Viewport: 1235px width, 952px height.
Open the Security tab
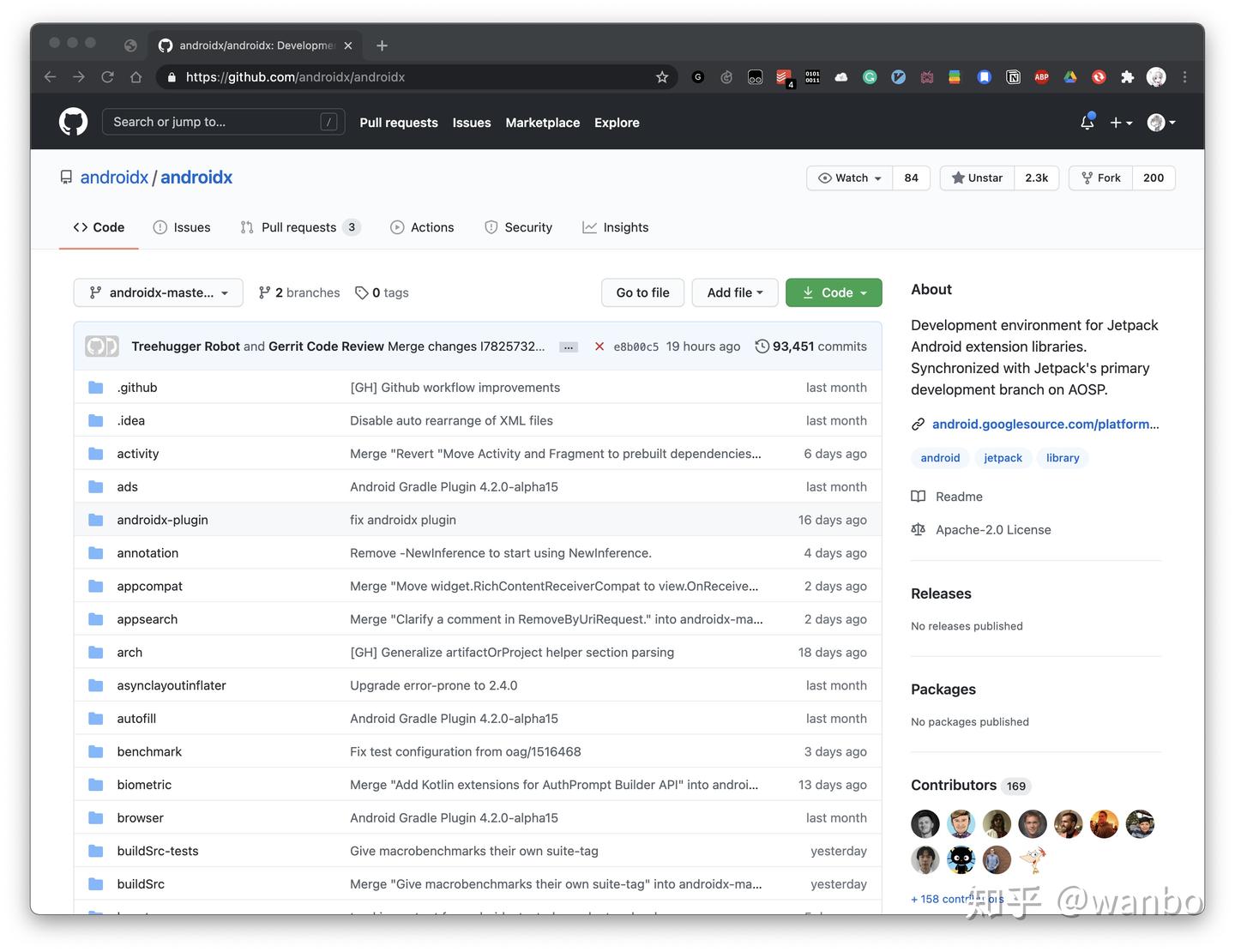(x=518, y=227)
